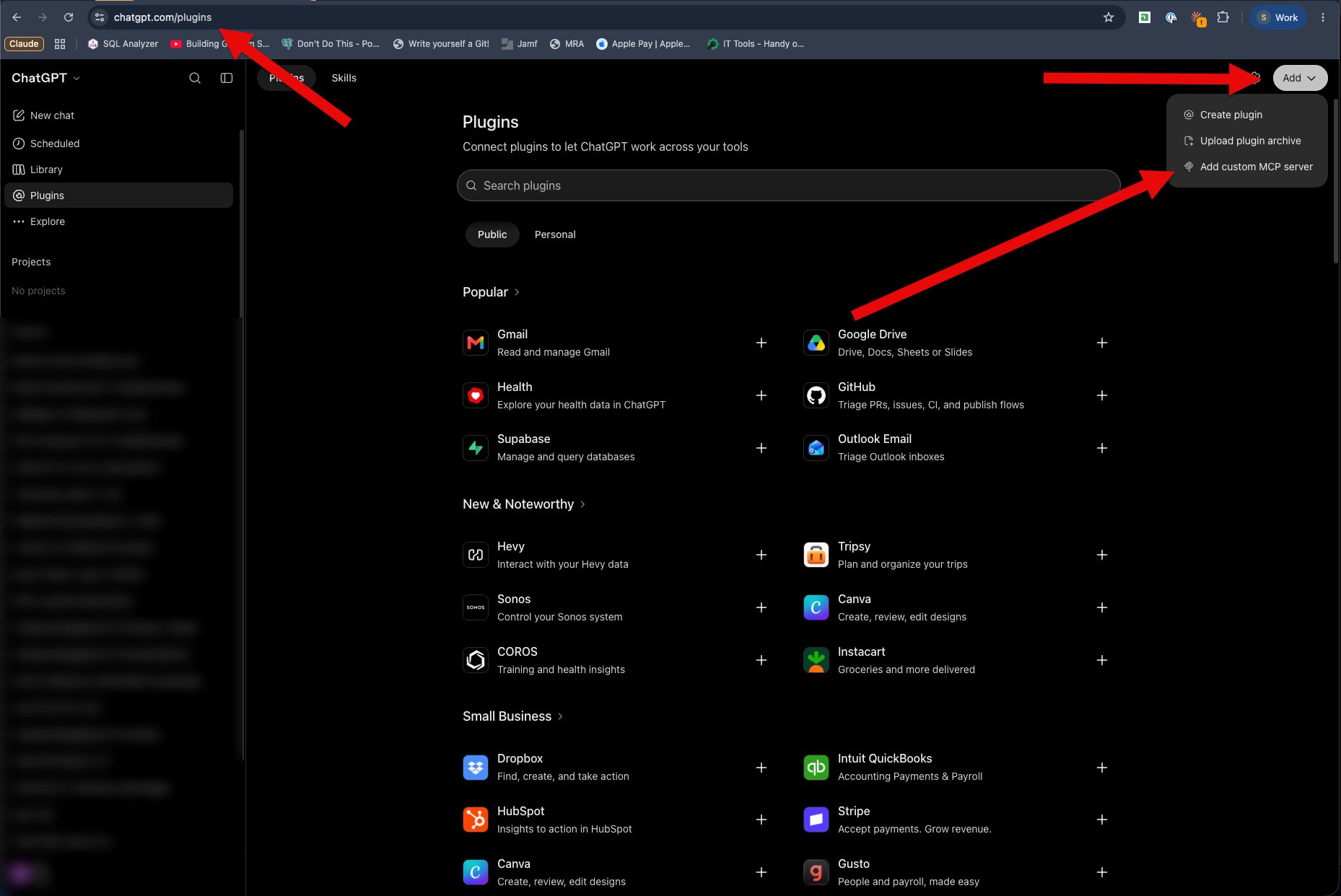Collapse the sidebar with the panel icon

[x=227, y=78]
